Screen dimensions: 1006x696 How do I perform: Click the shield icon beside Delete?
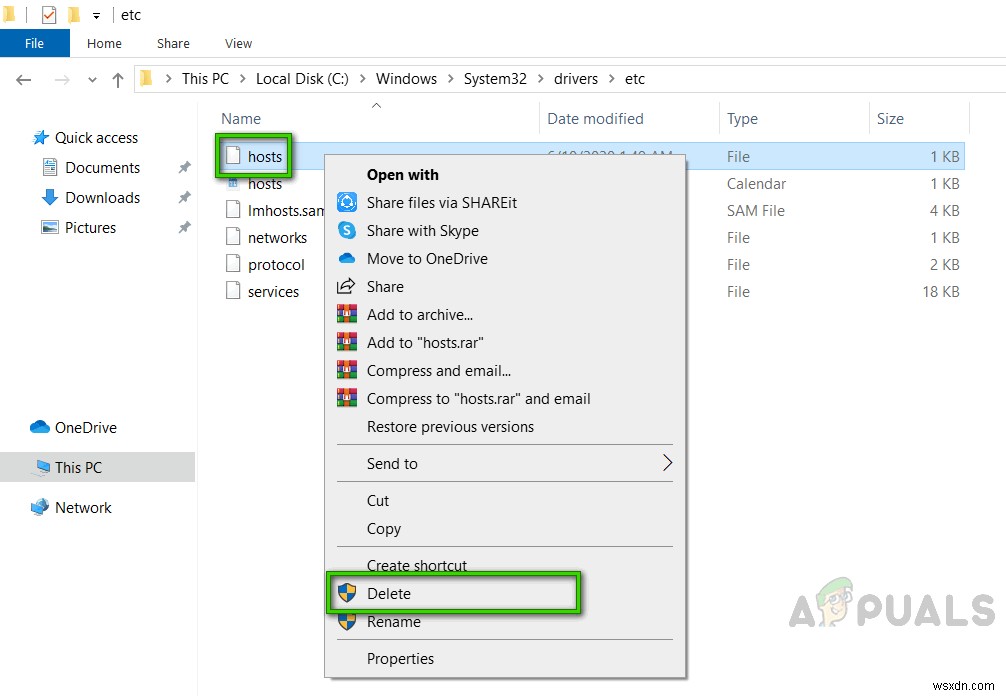(x=346, y=593)
